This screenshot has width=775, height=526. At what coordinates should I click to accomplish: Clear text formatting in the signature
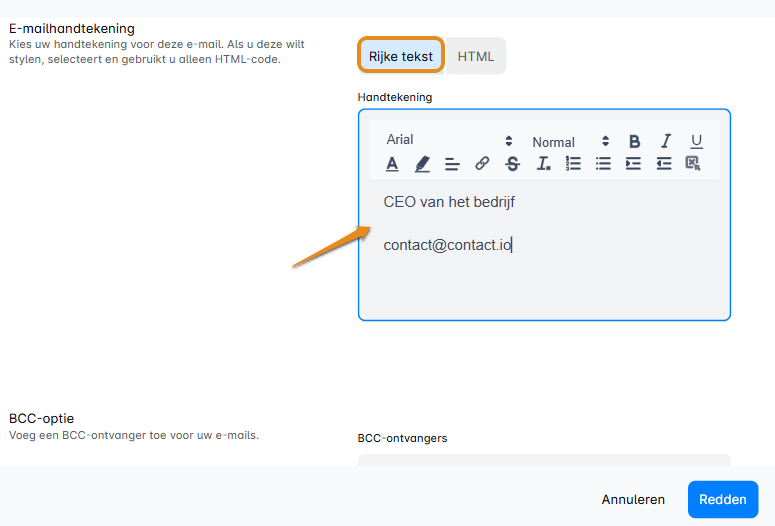coord(543,164)
